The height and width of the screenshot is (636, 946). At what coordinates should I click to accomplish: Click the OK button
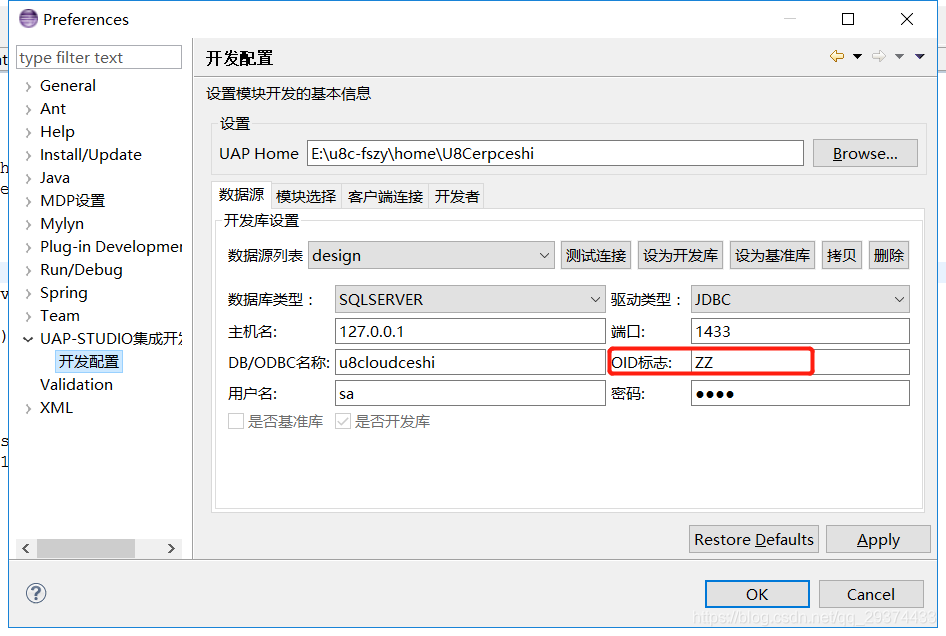(x=757, y=594)
